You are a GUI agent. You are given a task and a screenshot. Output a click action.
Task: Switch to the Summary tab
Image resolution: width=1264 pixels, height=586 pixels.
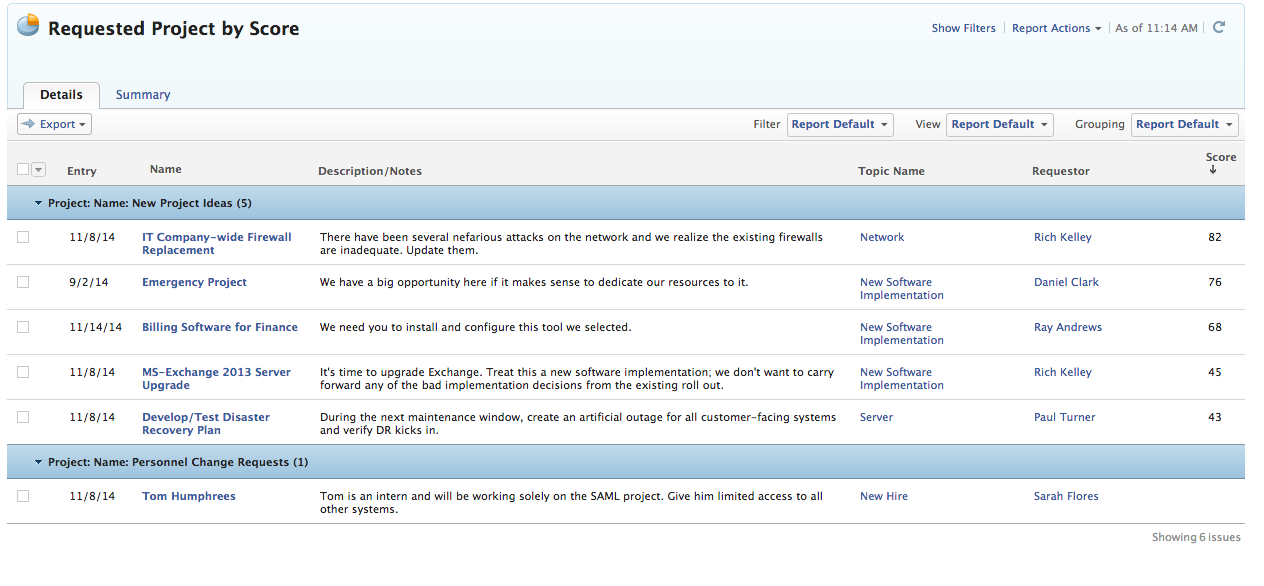pyautogui.click(x=143, y=95)
